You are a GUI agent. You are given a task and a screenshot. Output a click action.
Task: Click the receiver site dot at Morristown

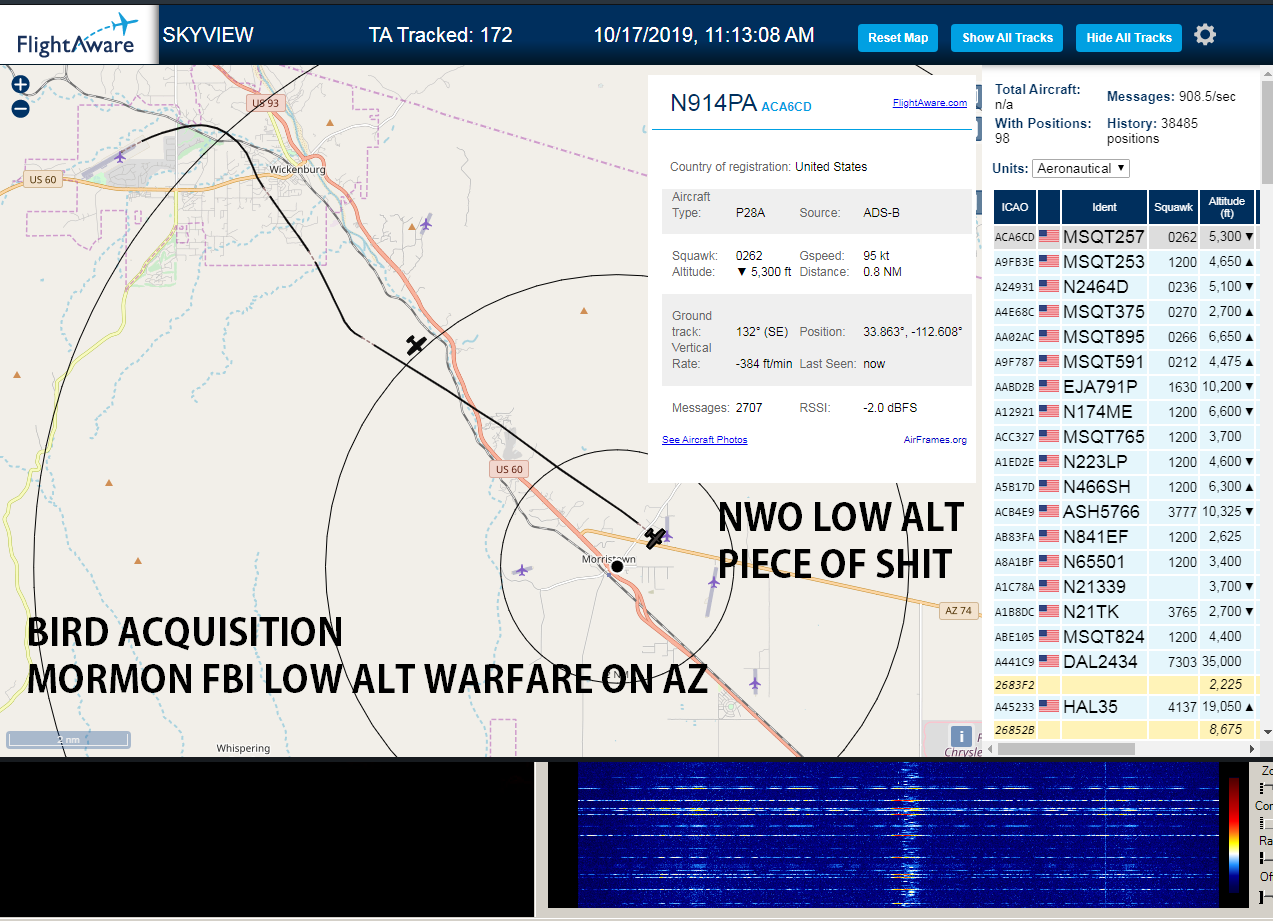tap(617, 566)
